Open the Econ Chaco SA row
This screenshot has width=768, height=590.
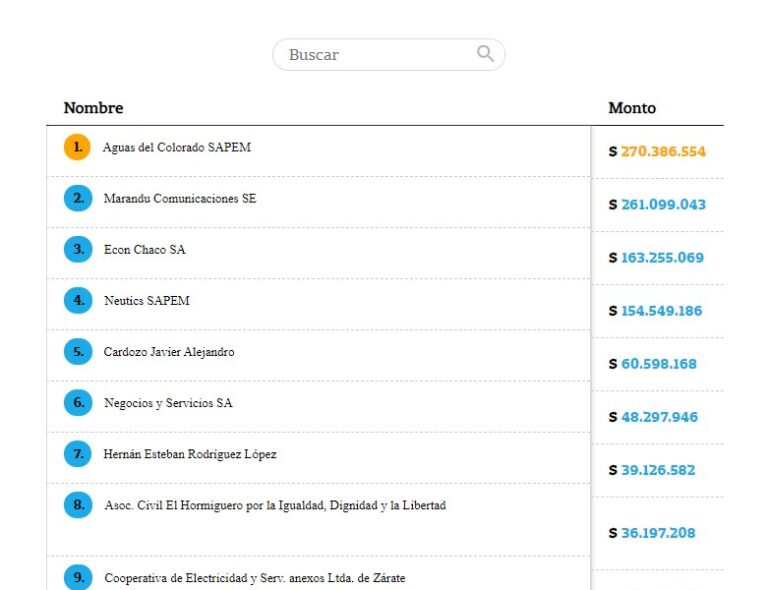point(144,250)
